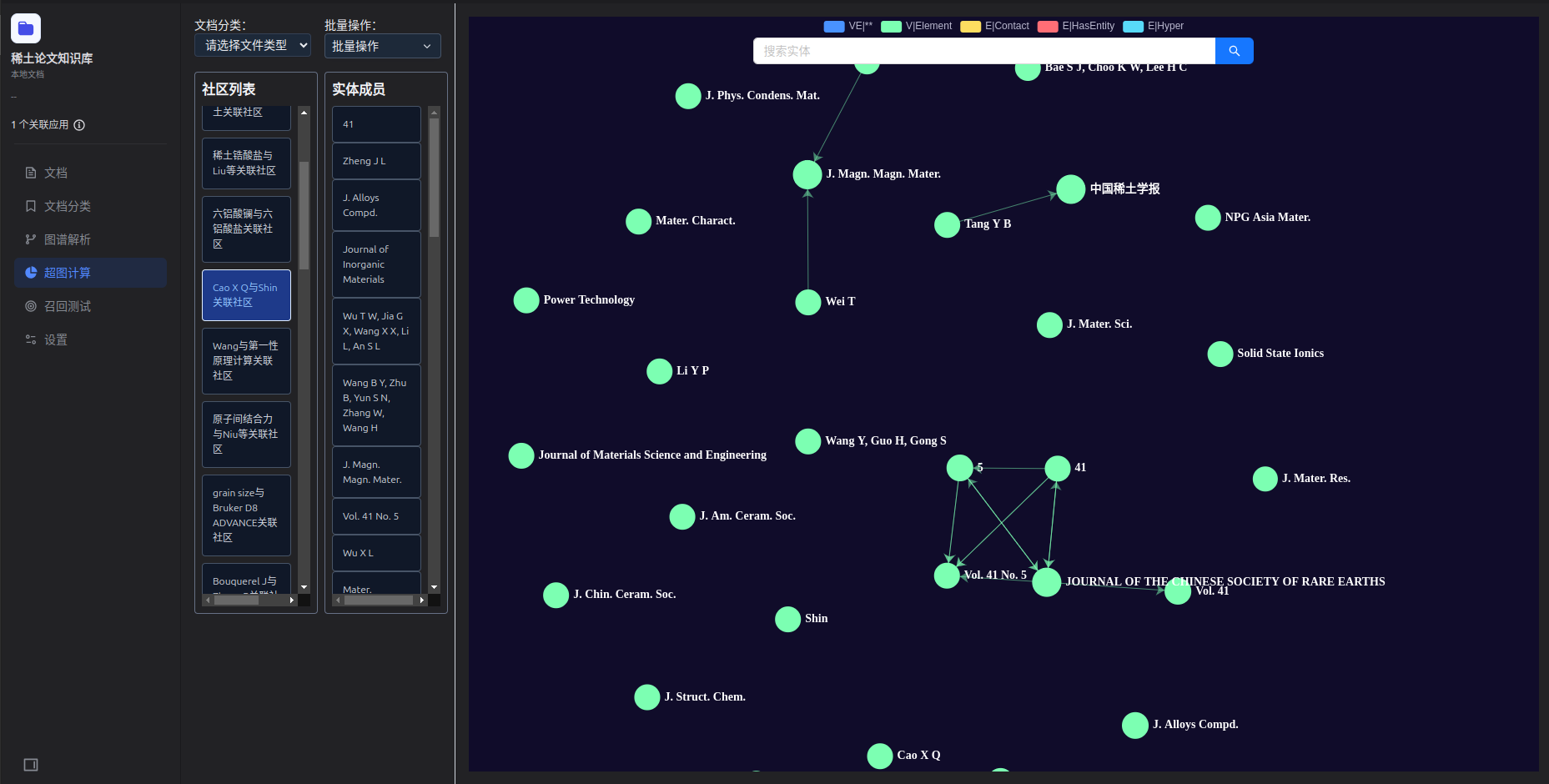1549x784 pixels.
Task: Click entity member 'Zheng J L'
Action: coord(376,161)
